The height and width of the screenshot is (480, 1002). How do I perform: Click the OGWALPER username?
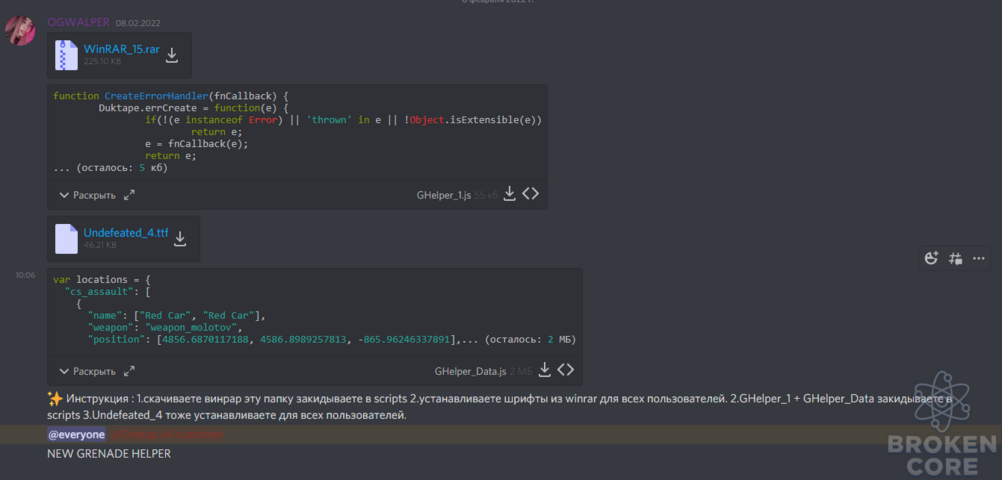tap(78, 22)
